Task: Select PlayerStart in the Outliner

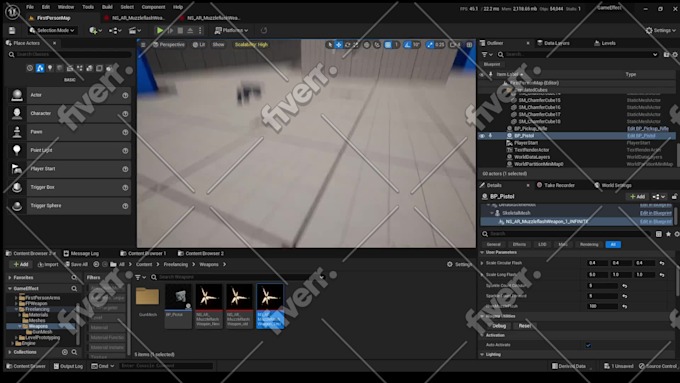Action: tap(526, 143)
